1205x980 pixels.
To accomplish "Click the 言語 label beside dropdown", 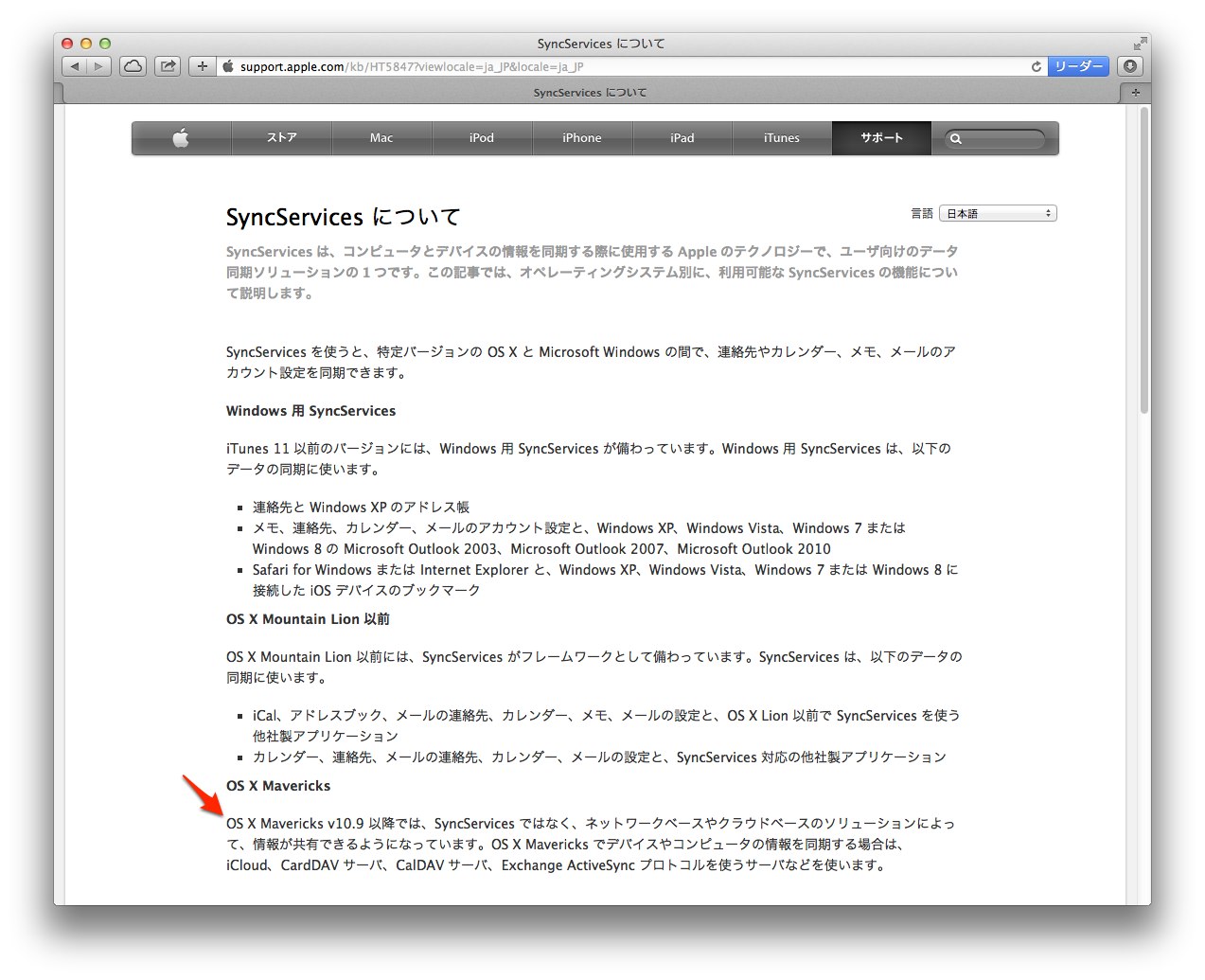I will pos(922,214).
